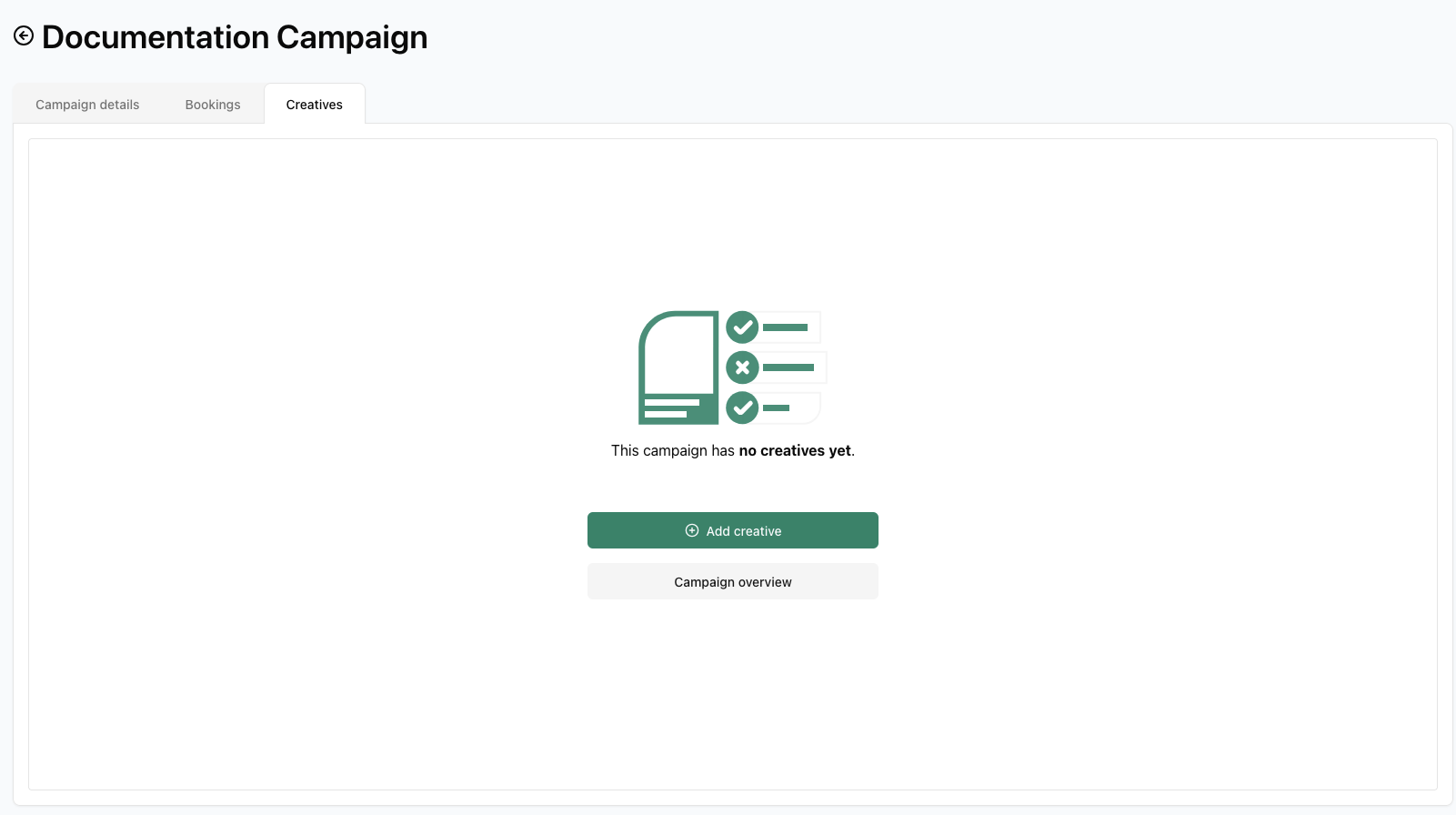Viewport: 1456px width, 815px height.
Task: Click the bold "no creatives yet" text
Action: coord(795,450)
